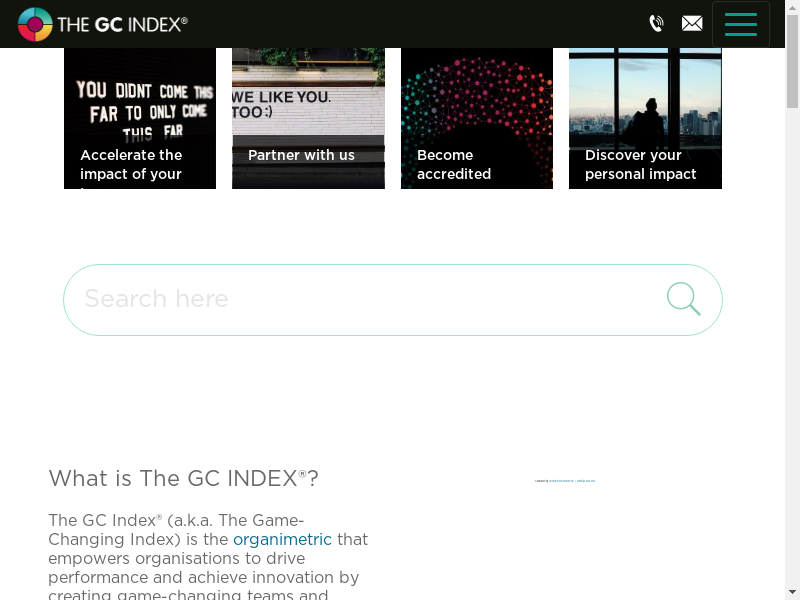Click inside the 'Search here' field
The height and width of the screenshot is (600, 800).
[x=360, y=299]
